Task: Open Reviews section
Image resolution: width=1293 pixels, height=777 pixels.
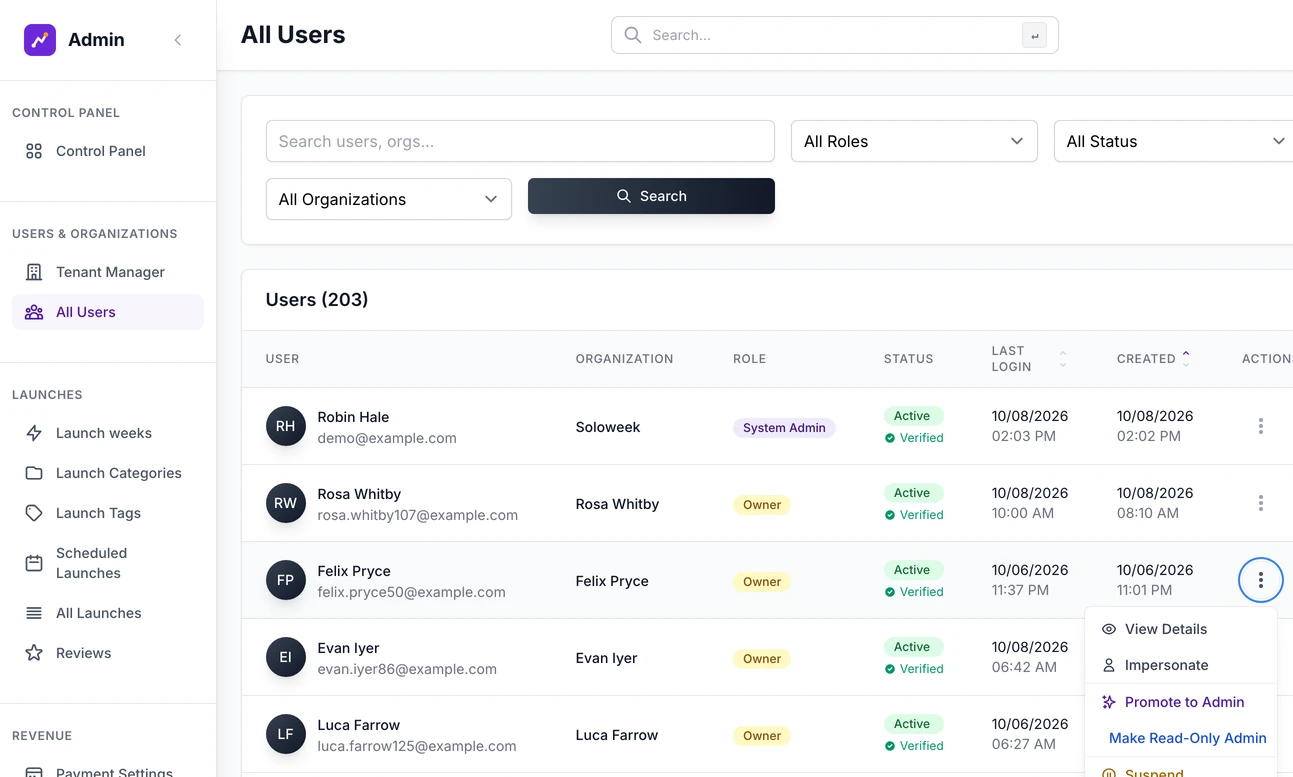Action: coord(108,653)
